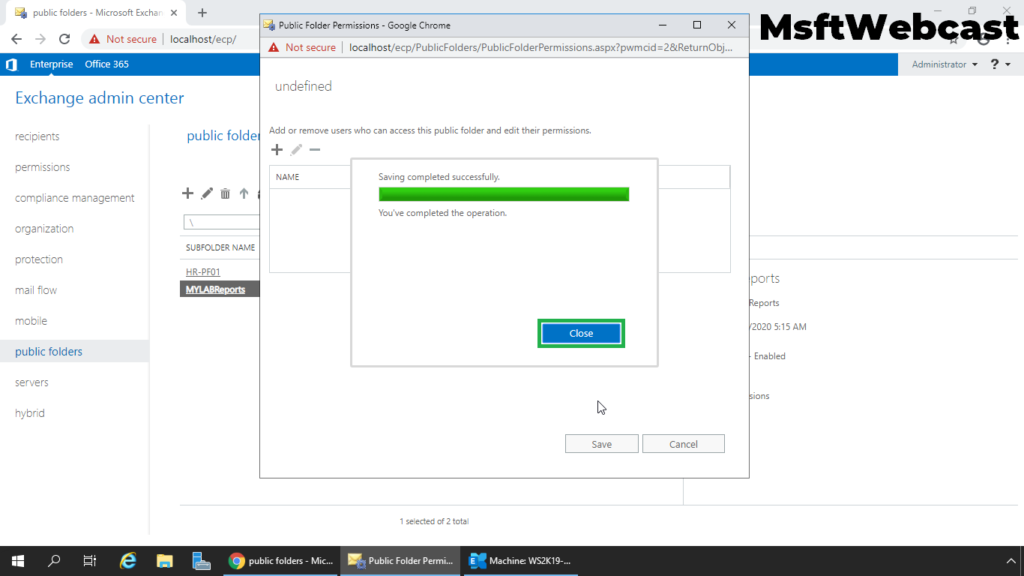This screenshot has height=576, width=1024.
Task: Switch to public folders Chrome taskbar item
Action: click(x=281, y=561)
